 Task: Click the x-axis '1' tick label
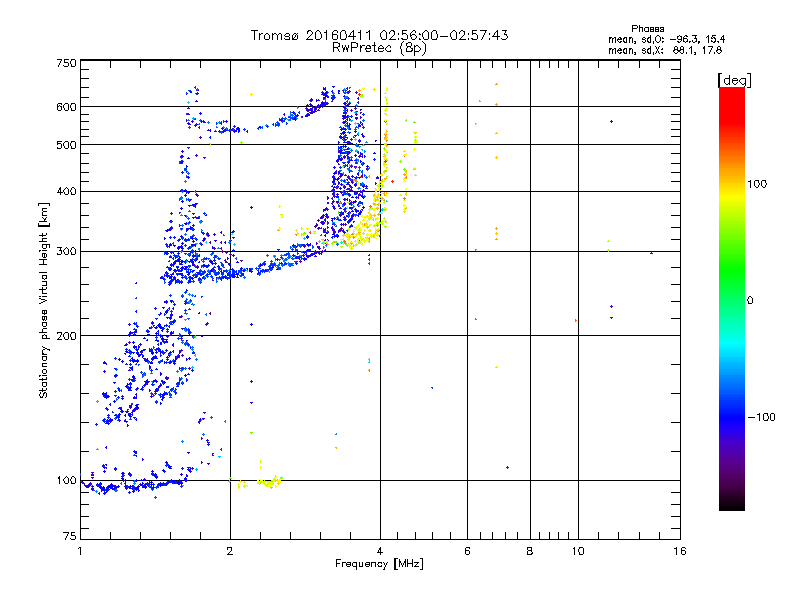[x=80, y=551]
